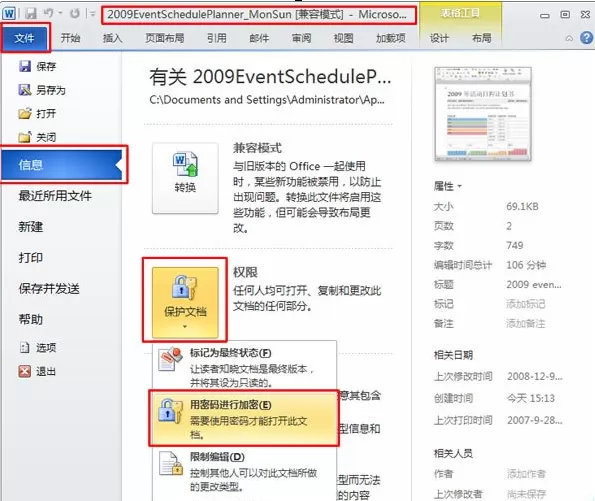The image size is (595, 501).
Task: Switch to the 审阅 ribbon tab
Action: [301, 38]
